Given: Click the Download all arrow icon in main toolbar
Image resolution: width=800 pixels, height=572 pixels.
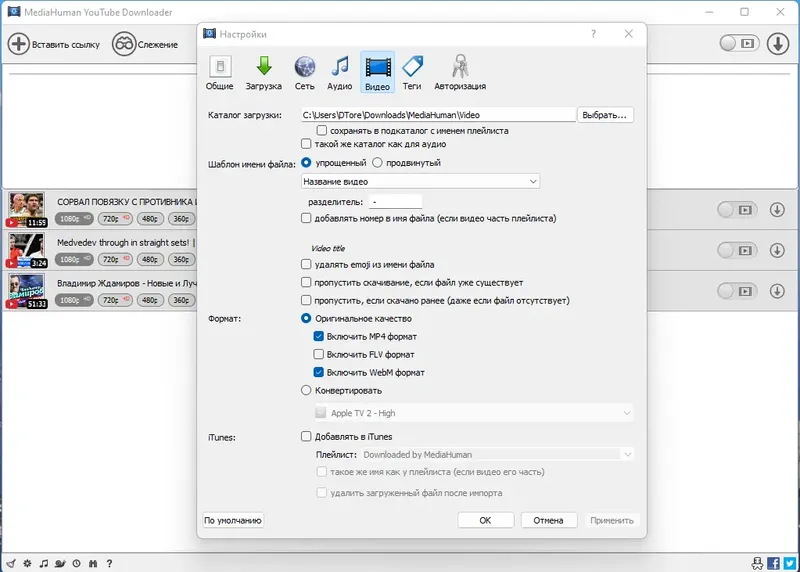Looking at the screenshot, I should [778, 43].
